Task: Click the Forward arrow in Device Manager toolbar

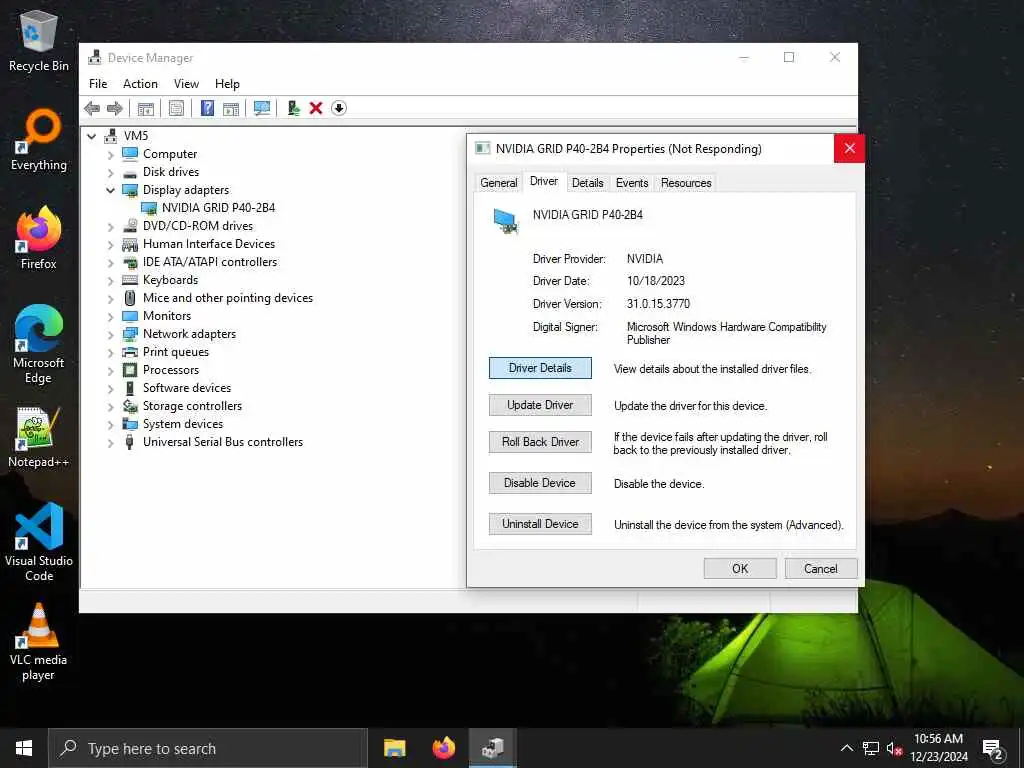Action: [114, 108]
